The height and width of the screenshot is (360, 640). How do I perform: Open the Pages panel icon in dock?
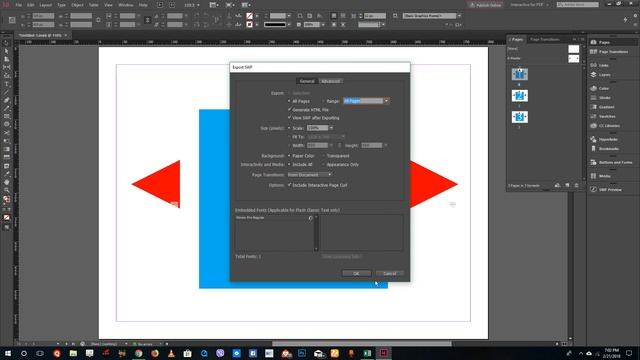[x=594, y=42]
